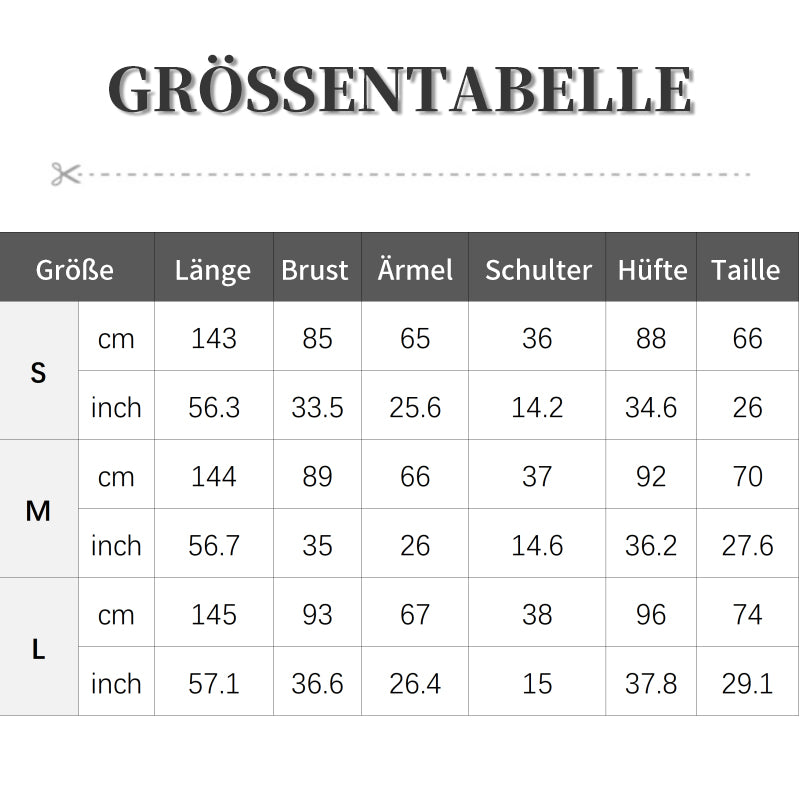Select the 25.6 sleeve inch cell
This screenshot has width=800, height=800.
tap(415, 407)
